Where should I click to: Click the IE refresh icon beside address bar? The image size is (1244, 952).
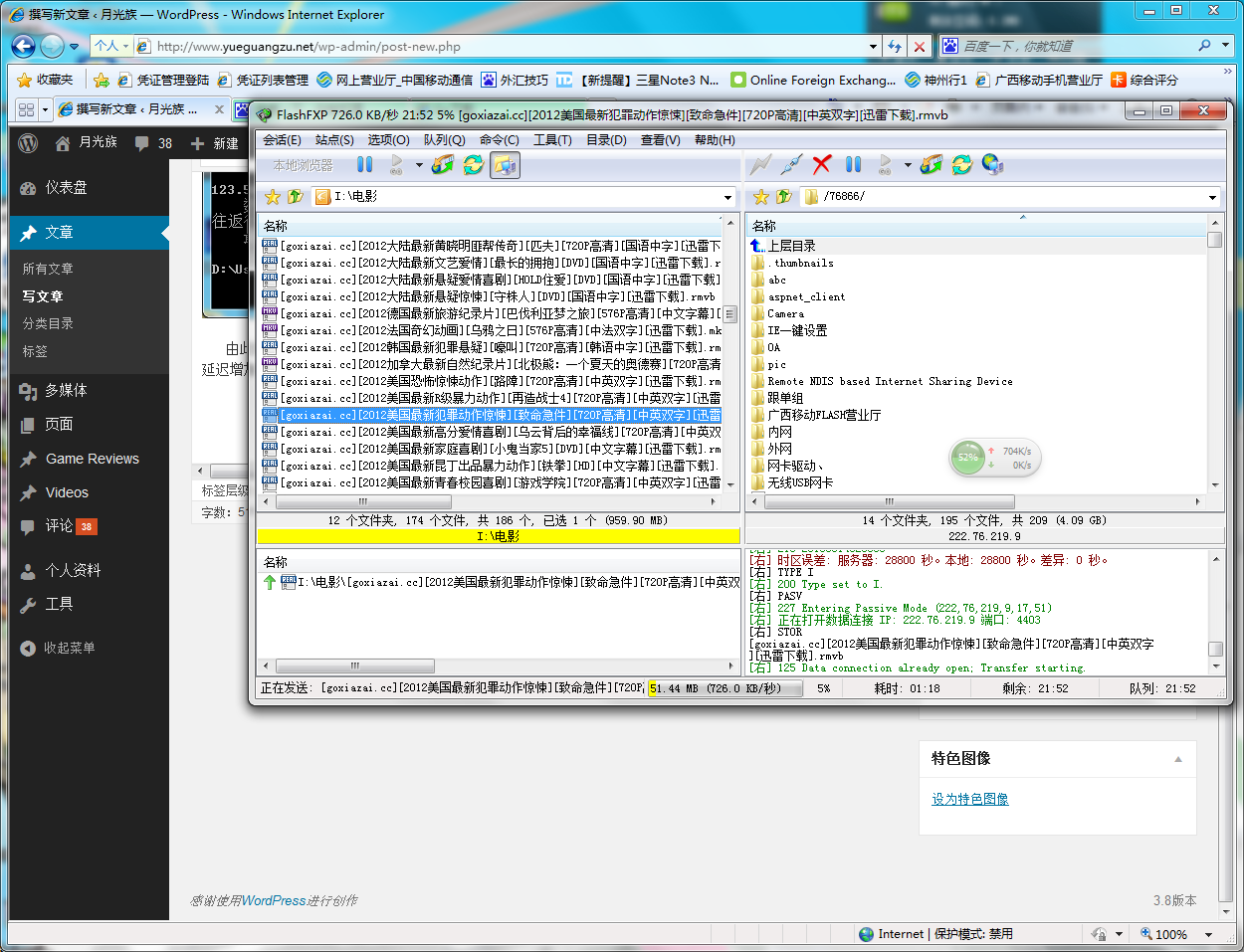(x=895, y=46)
